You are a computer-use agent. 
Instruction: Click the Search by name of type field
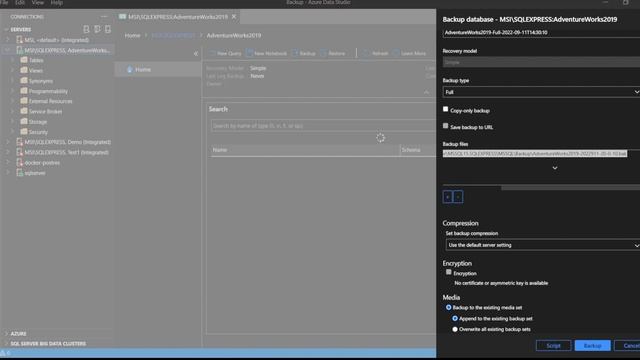(322, 126)
